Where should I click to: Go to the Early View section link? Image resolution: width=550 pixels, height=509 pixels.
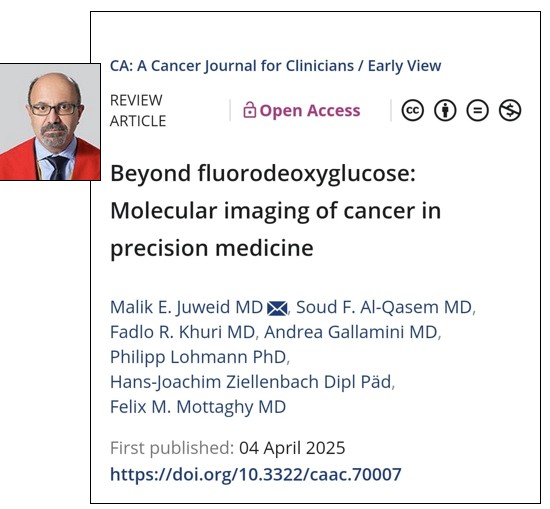point(404,66)
